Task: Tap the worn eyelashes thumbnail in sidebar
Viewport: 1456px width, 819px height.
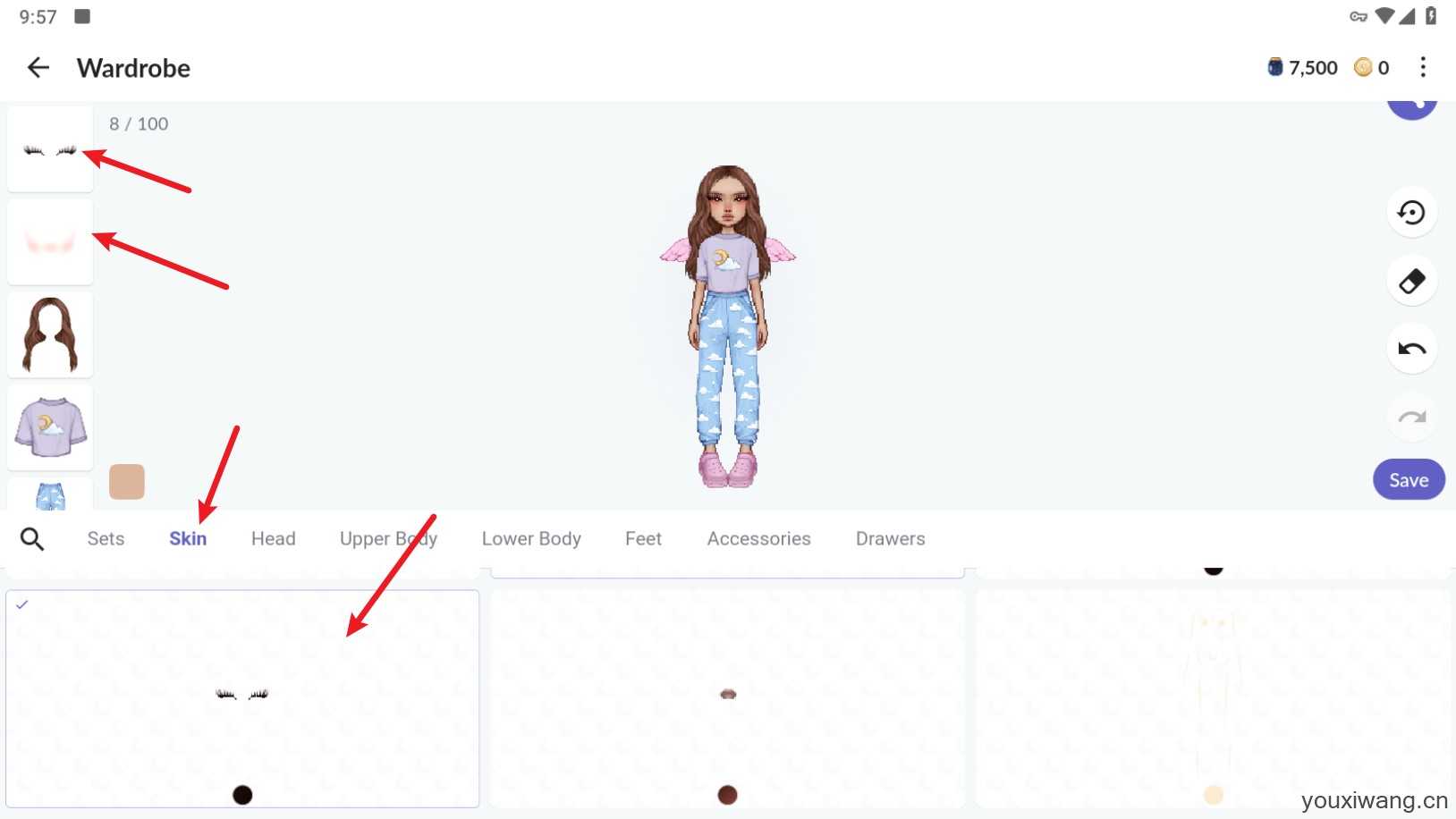Action: pyautogui.click(x=50, y=149)
